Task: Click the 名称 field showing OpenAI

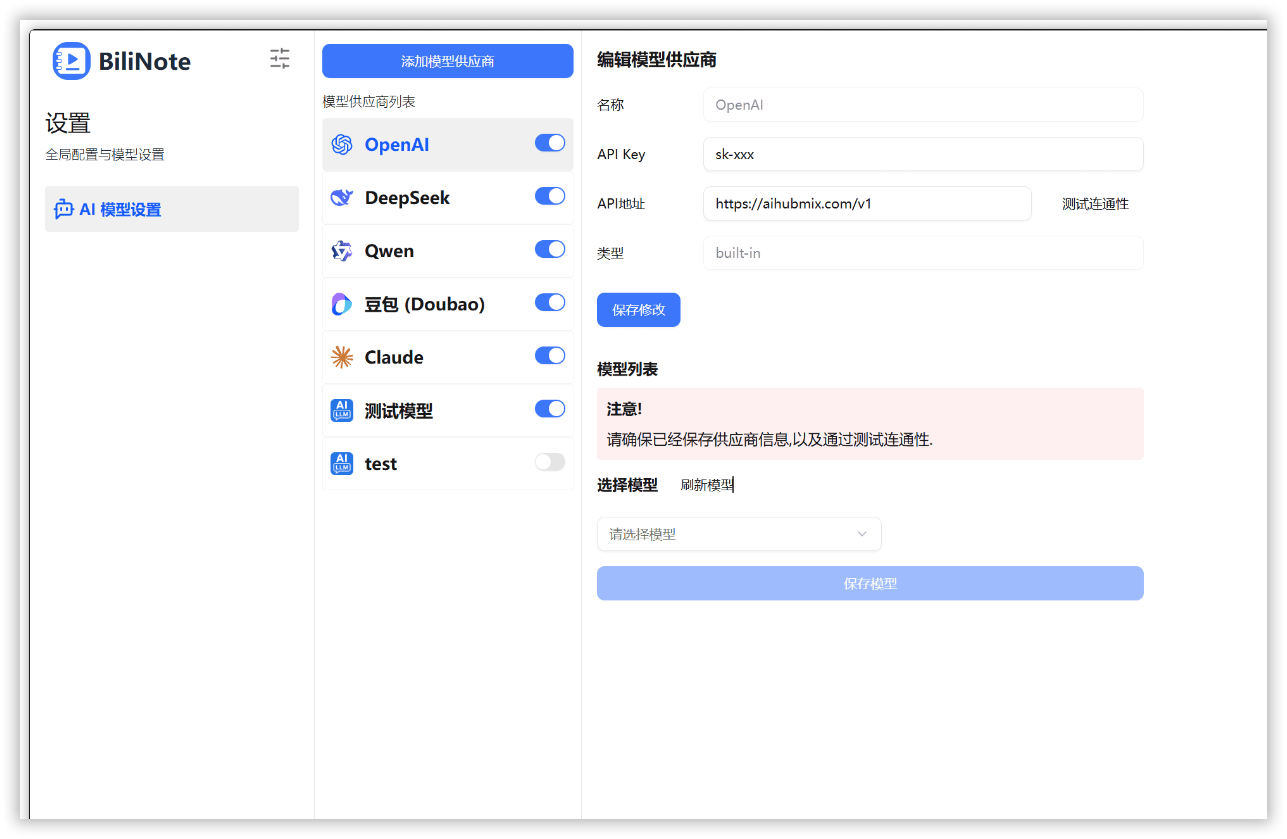Action: point(923,105)
